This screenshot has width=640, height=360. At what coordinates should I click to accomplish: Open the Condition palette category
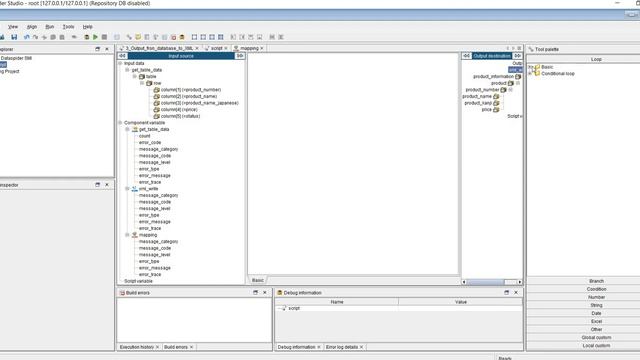(596, 289)
